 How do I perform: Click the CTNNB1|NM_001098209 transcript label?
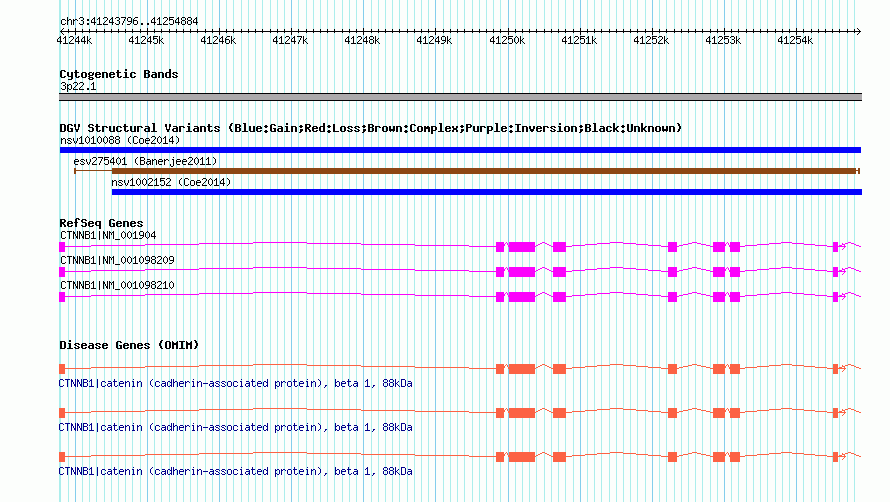pyautogui.click(x=117, y=260)
